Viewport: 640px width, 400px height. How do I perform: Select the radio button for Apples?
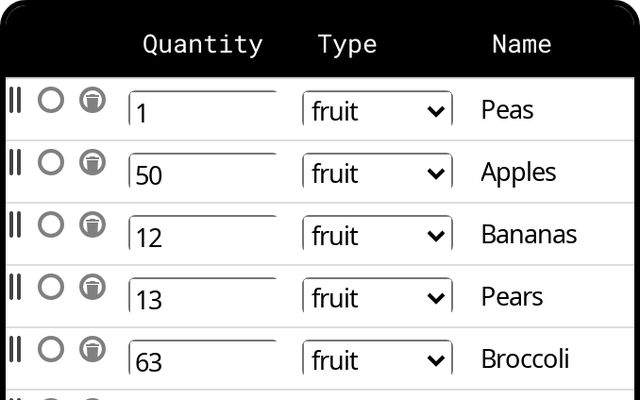pos(51,162)
